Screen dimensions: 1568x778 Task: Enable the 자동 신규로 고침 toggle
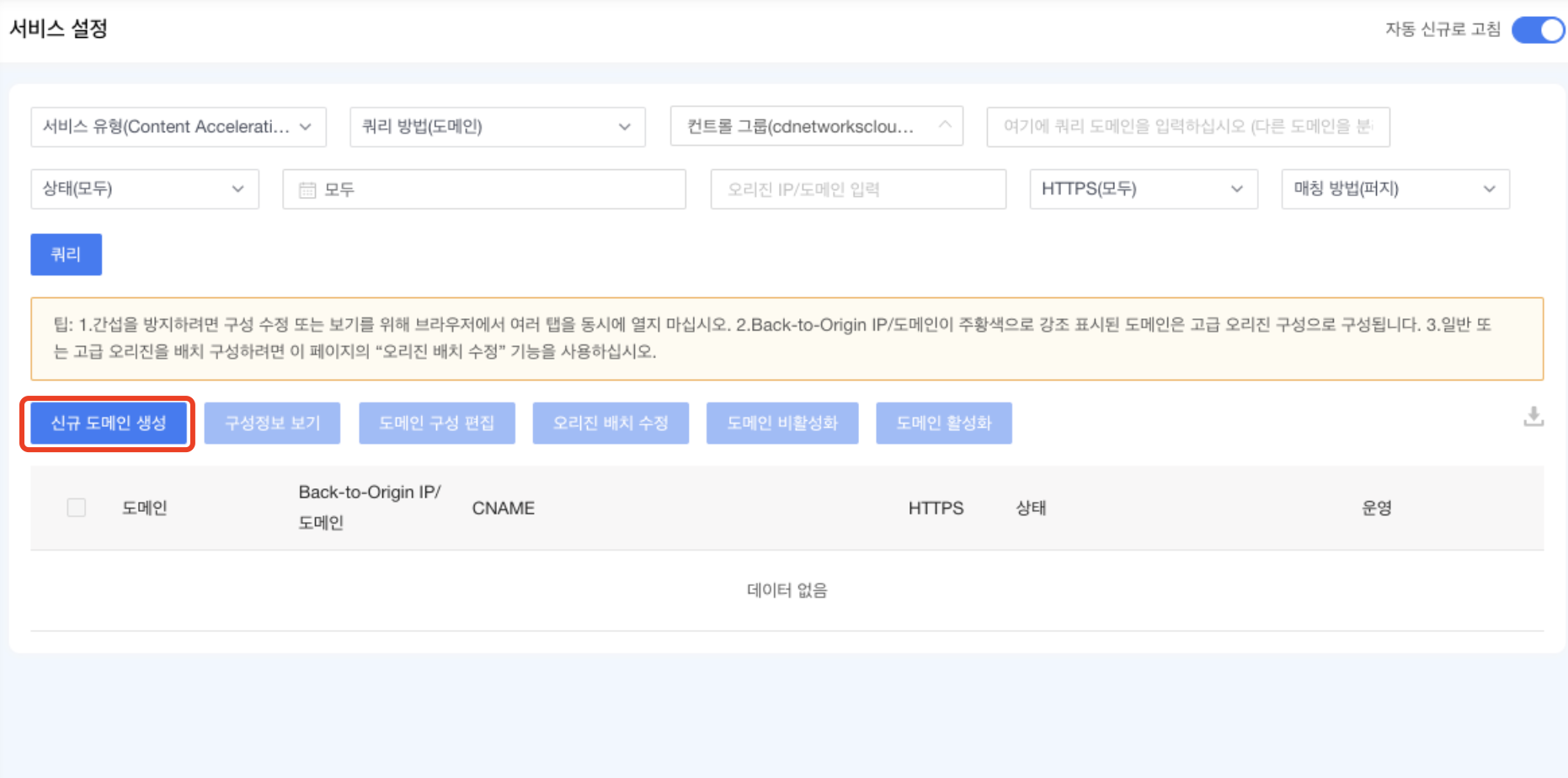pyautogui.click(x=1538, y=29)
